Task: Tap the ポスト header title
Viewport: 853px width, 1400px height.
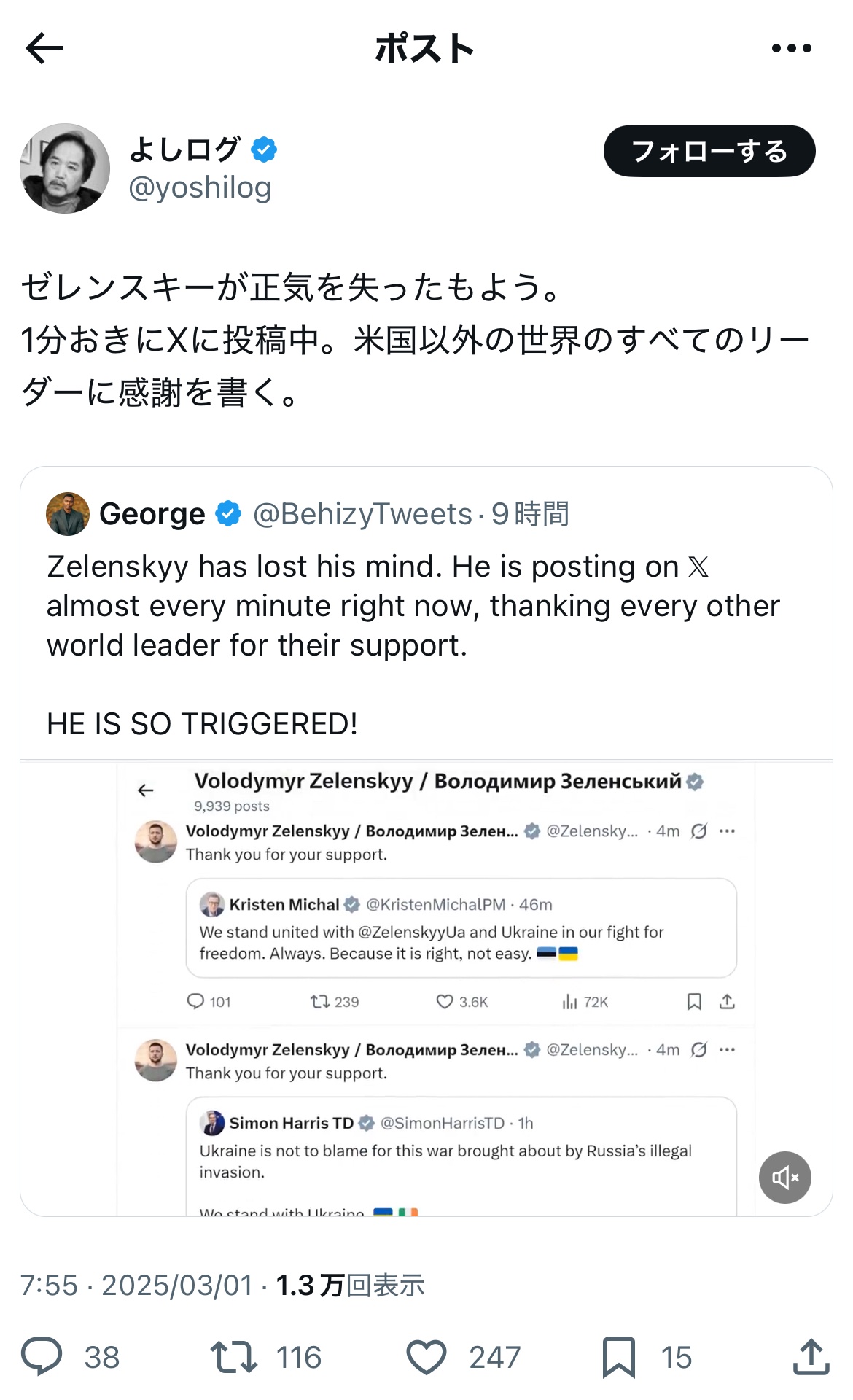Action: click(x=424, y=49)
